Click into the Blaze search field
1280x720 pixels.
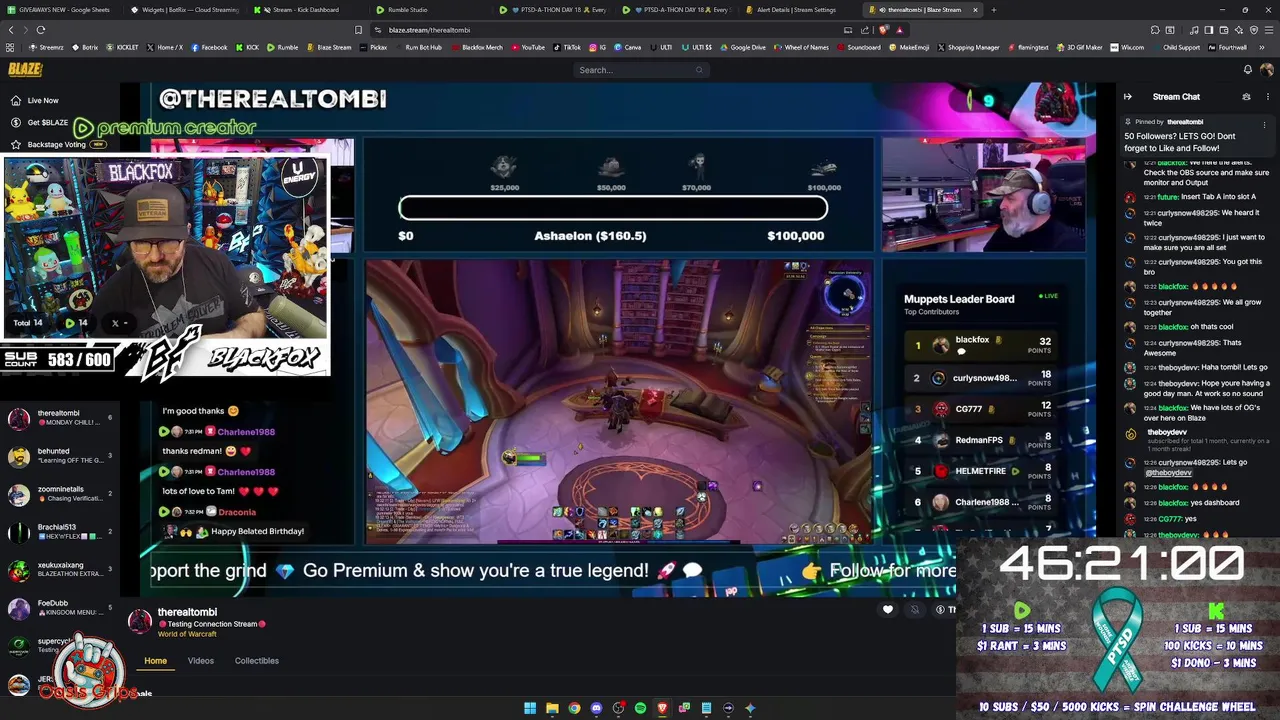(640, 70)
